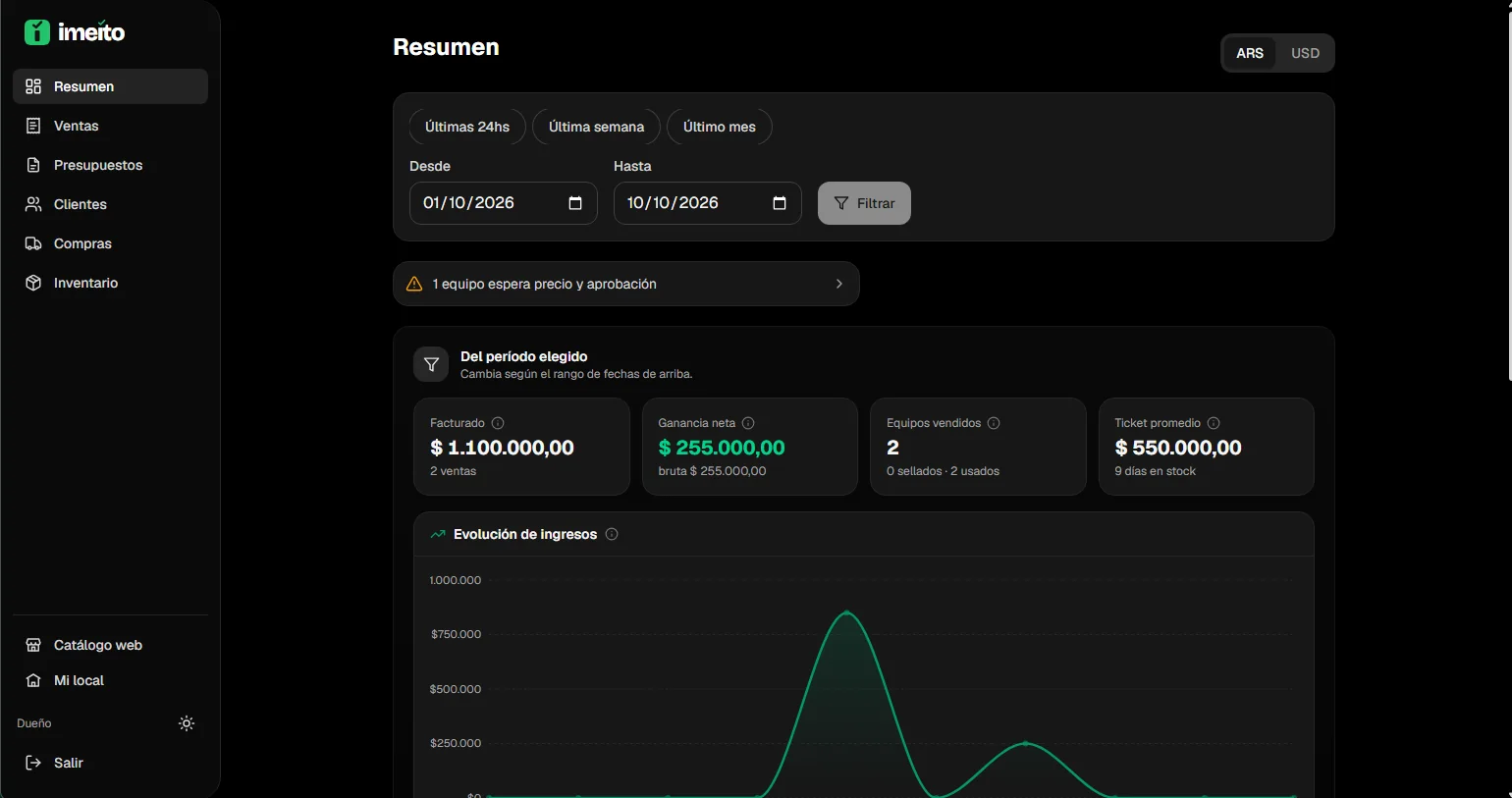Show info tooltip for Ganancia neta

tap(748, 423)
